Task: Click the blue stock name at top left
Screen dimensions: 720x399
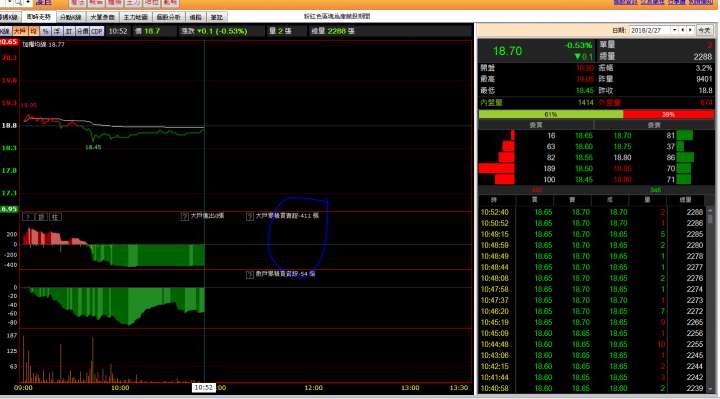Action: (43, 2)
